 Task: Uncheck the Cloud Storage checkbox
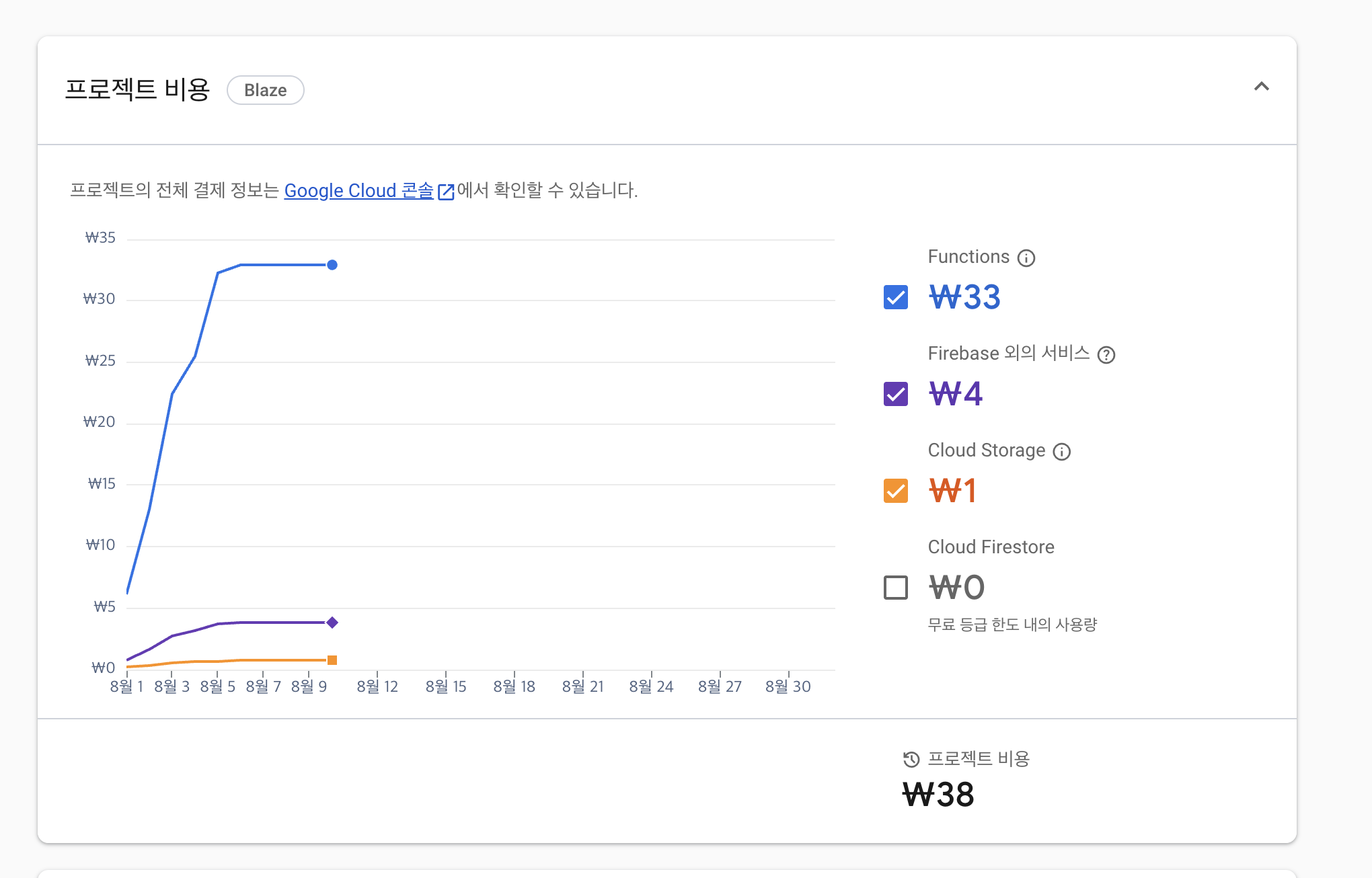point(895,491)
